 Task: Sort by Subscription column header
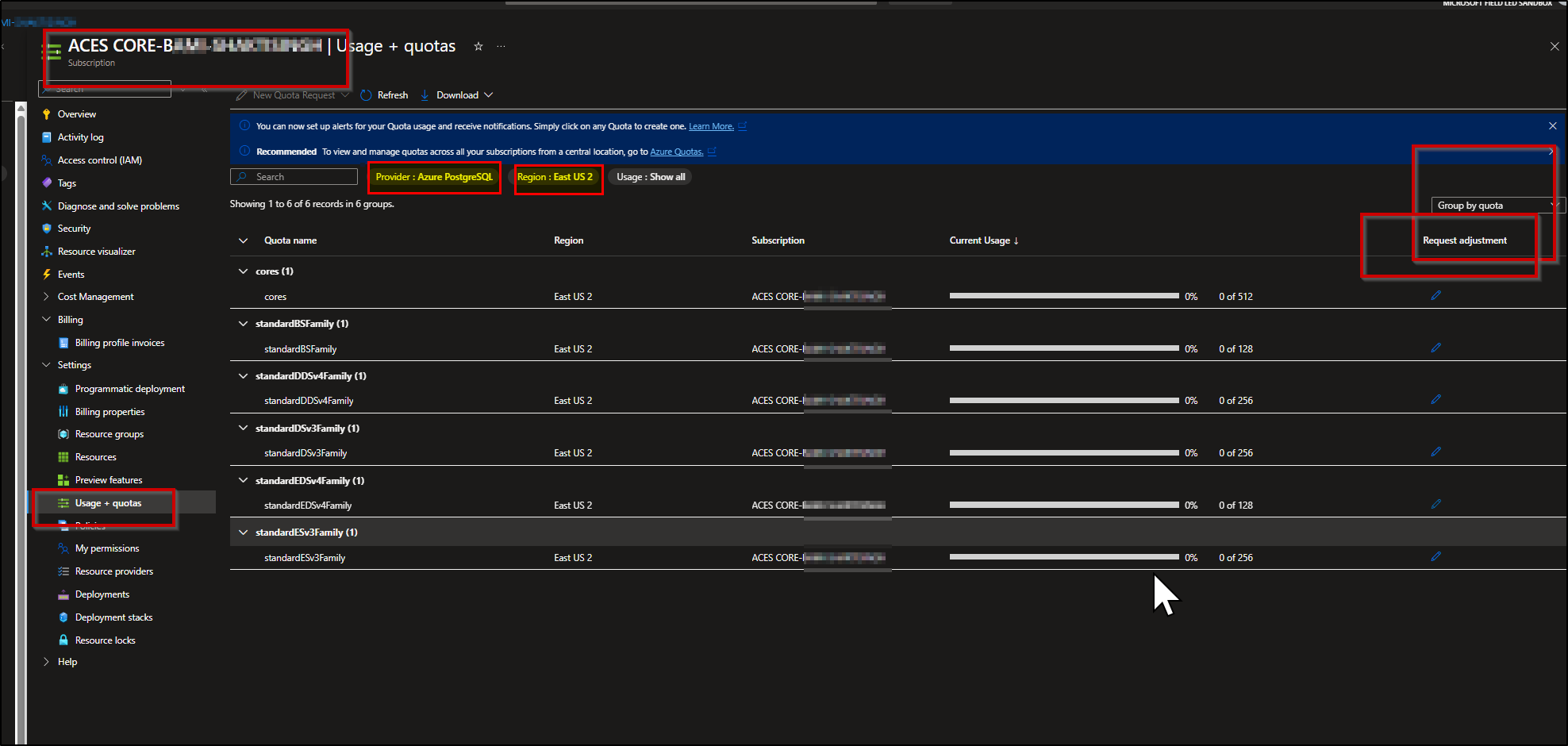pos(778,240)
